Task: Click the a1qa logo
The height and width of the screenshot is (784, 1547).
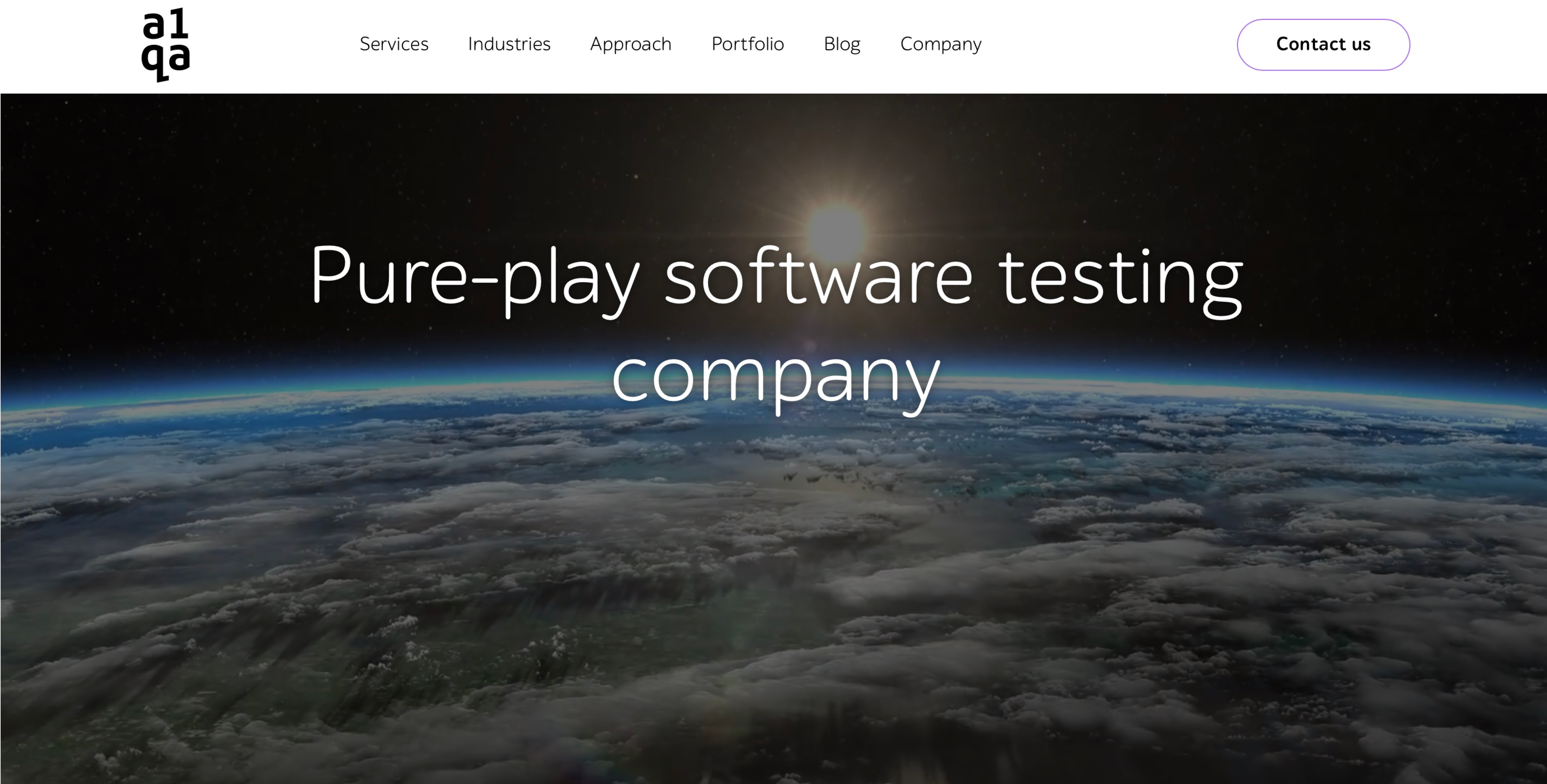Action: pos(165,45)
